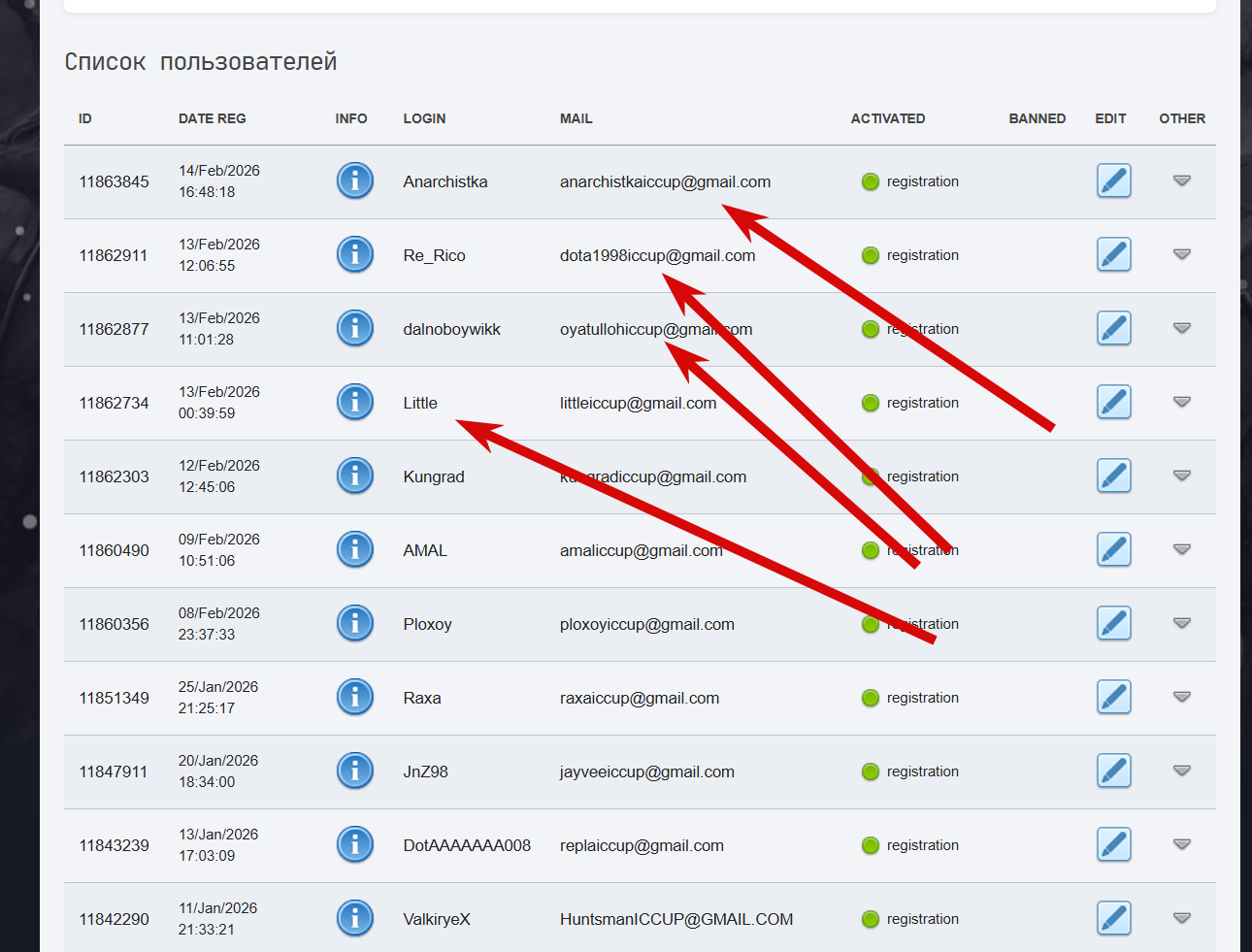
Task: Select login name Kungrad
Action: [x=434, y=476]
